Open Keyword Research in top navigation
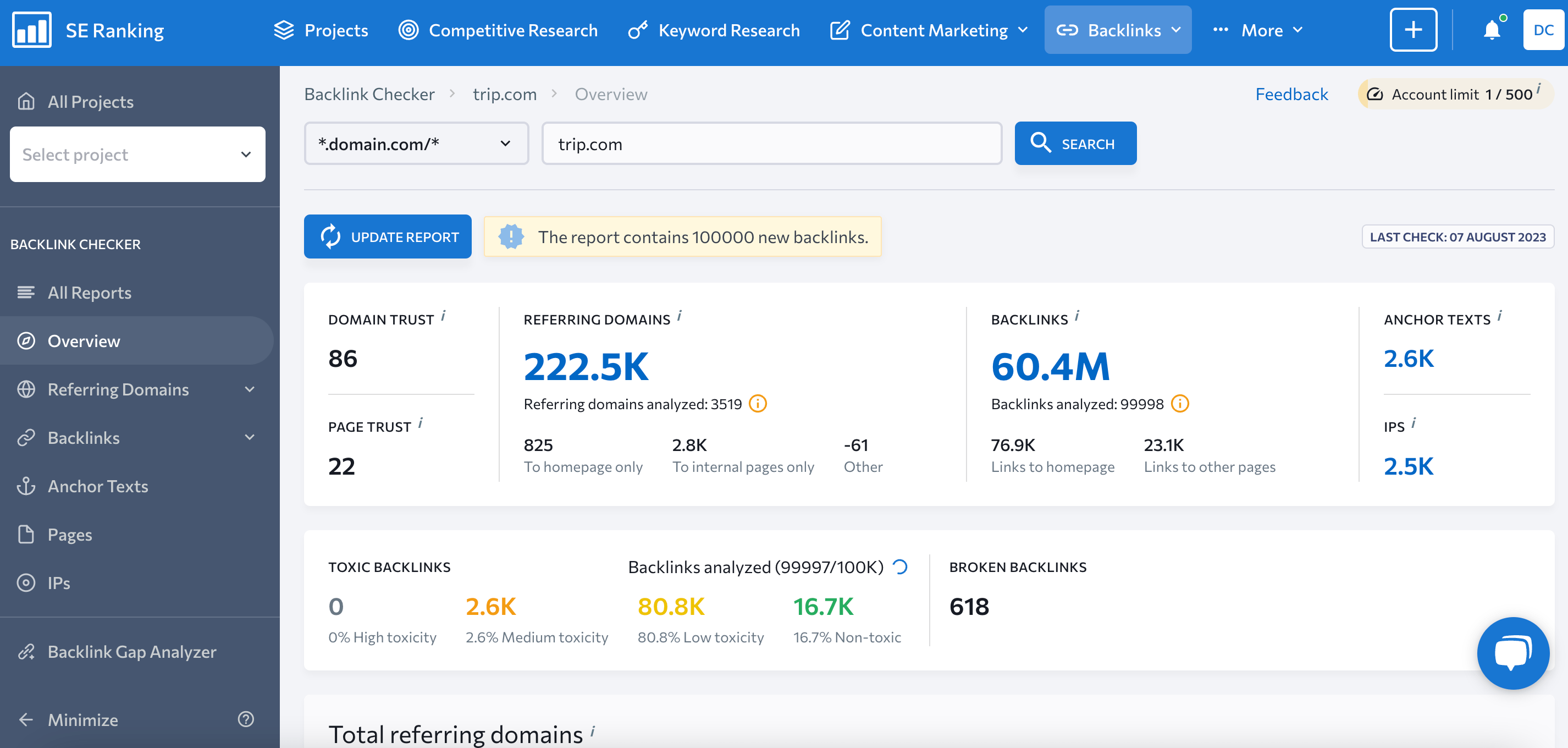Screen dimensions: 1568x748 pyautogui.click(x=714, y=30)
